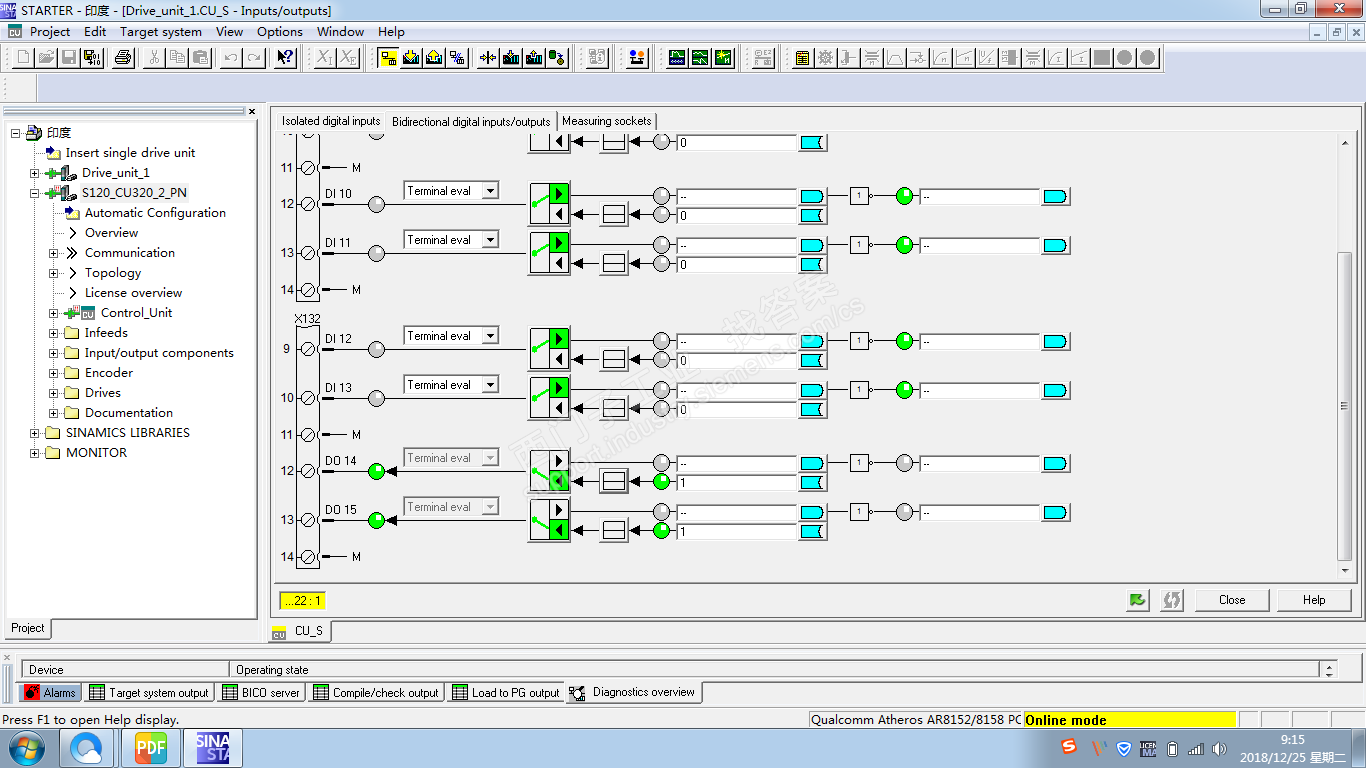Collapse the S120_CU320_2_PN tree node
This screenshot has height=768, width=1366.
35,193
